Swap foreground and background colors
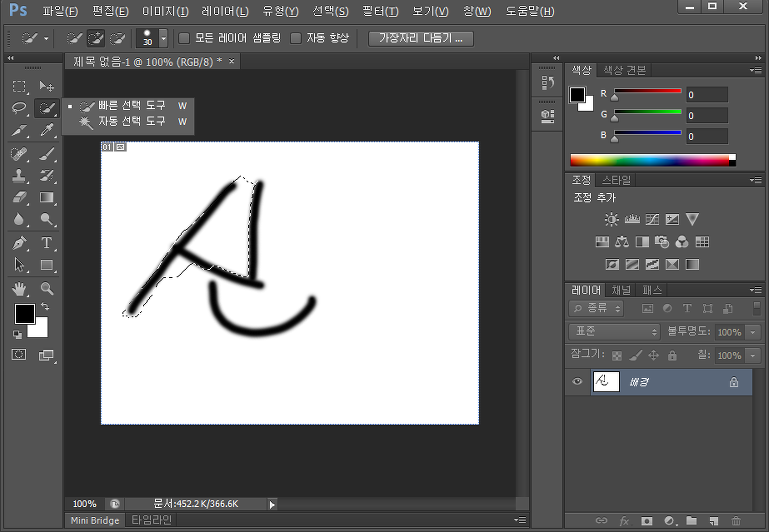The height and width of the screenshot is (532, 769). [x=45, y=306]
